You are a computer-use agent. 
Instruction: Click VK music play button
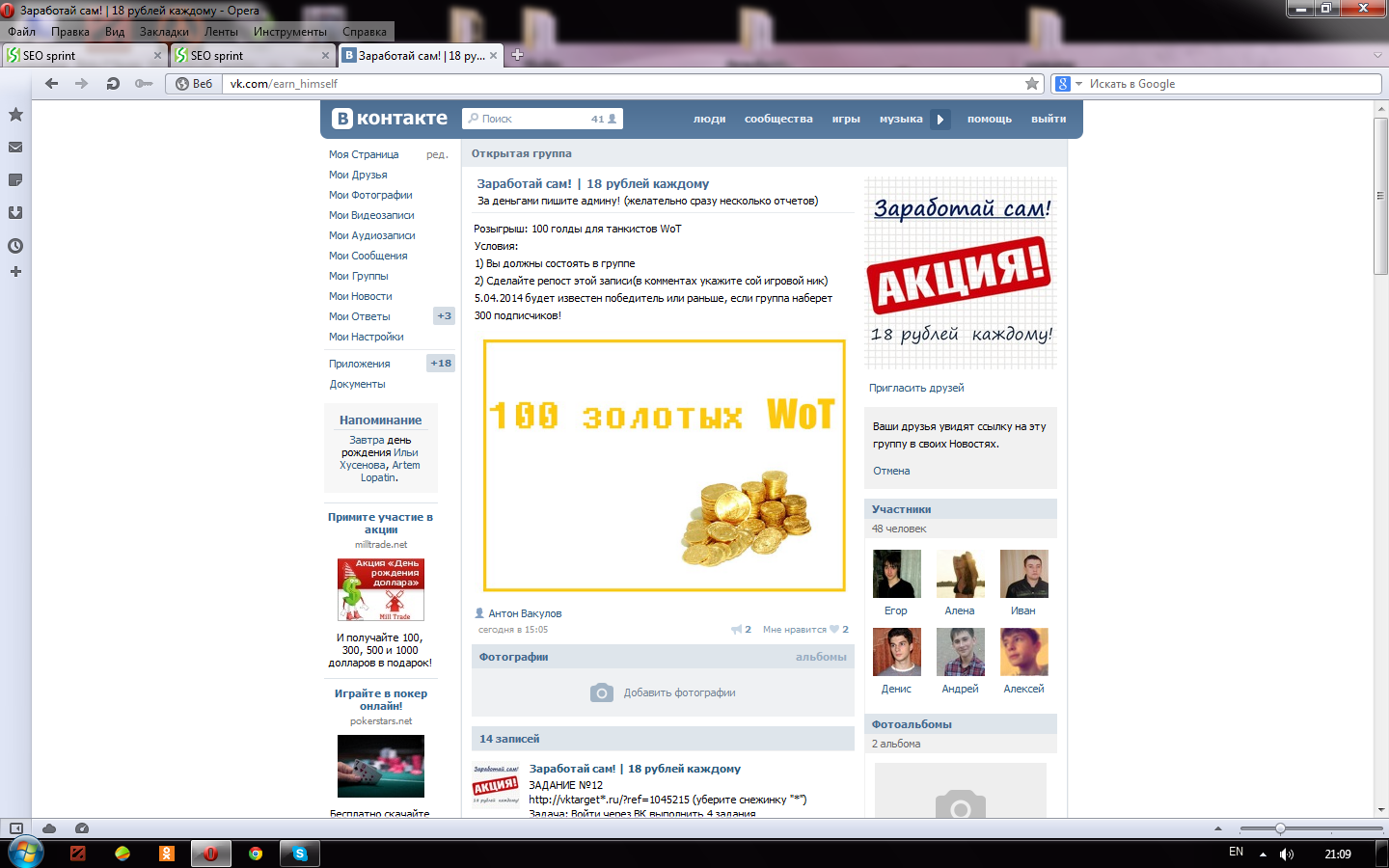(x=940, y=120)
